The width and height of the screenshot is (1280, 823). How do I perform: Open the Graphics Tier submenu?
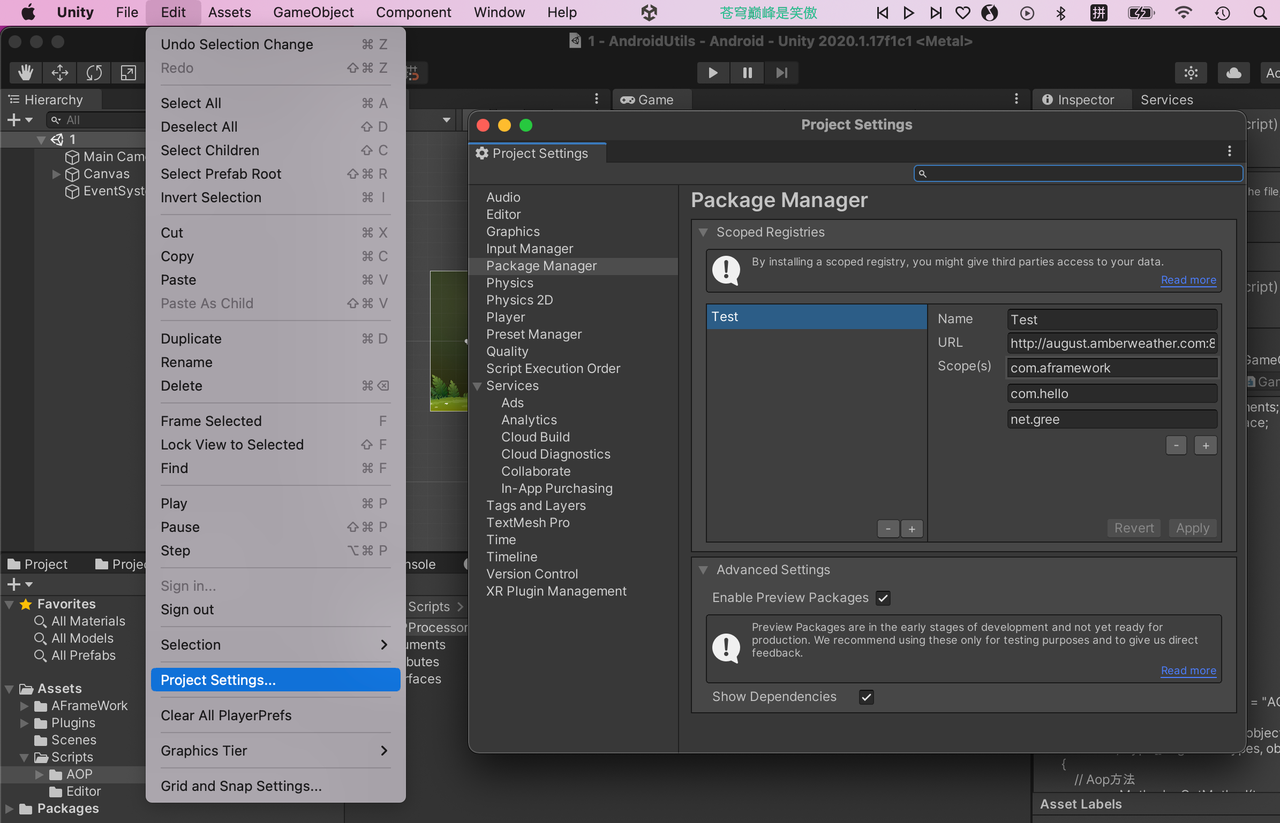click(275, 751)
